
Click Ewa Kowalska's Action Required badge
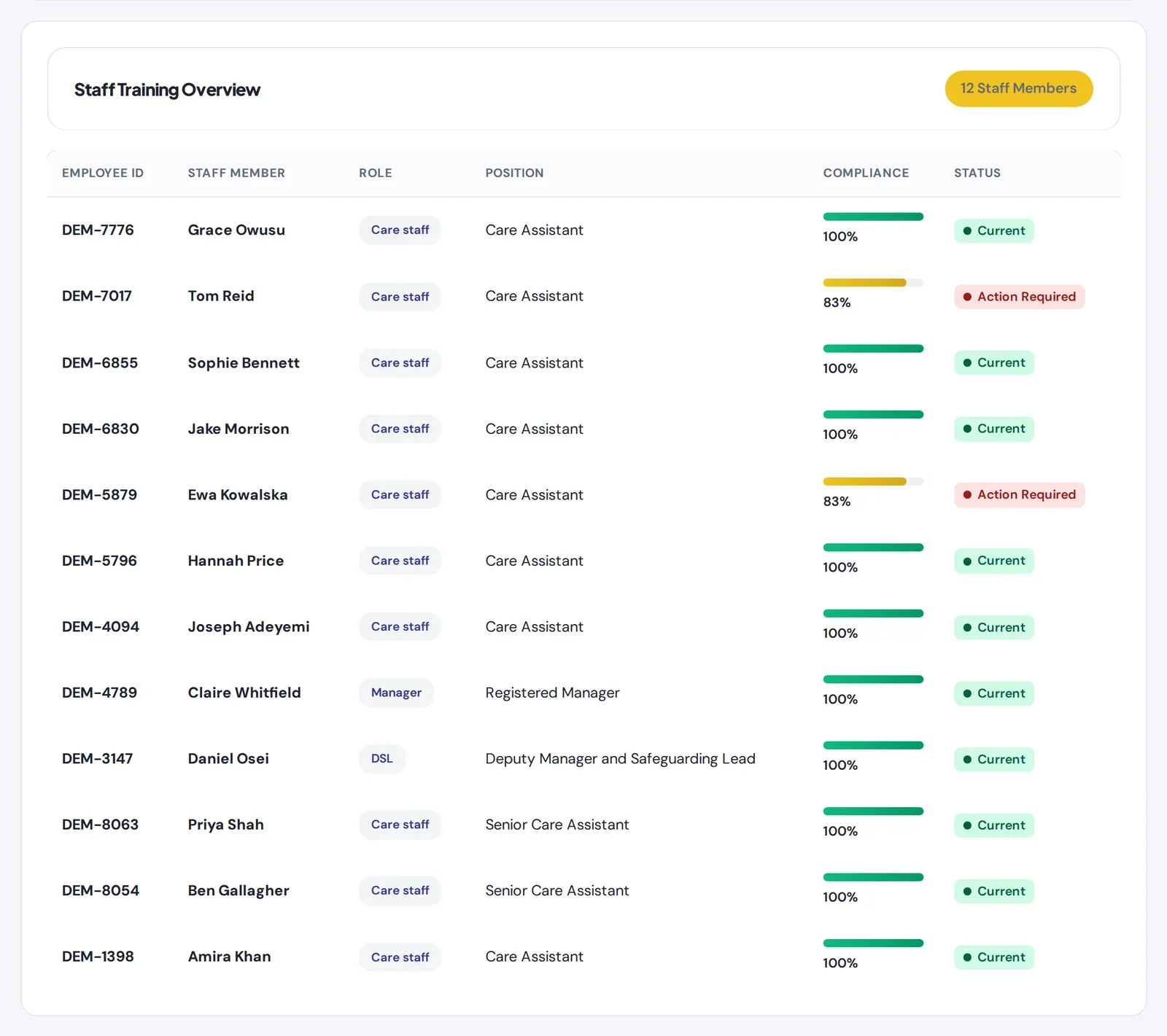[x=1019, y=495]
